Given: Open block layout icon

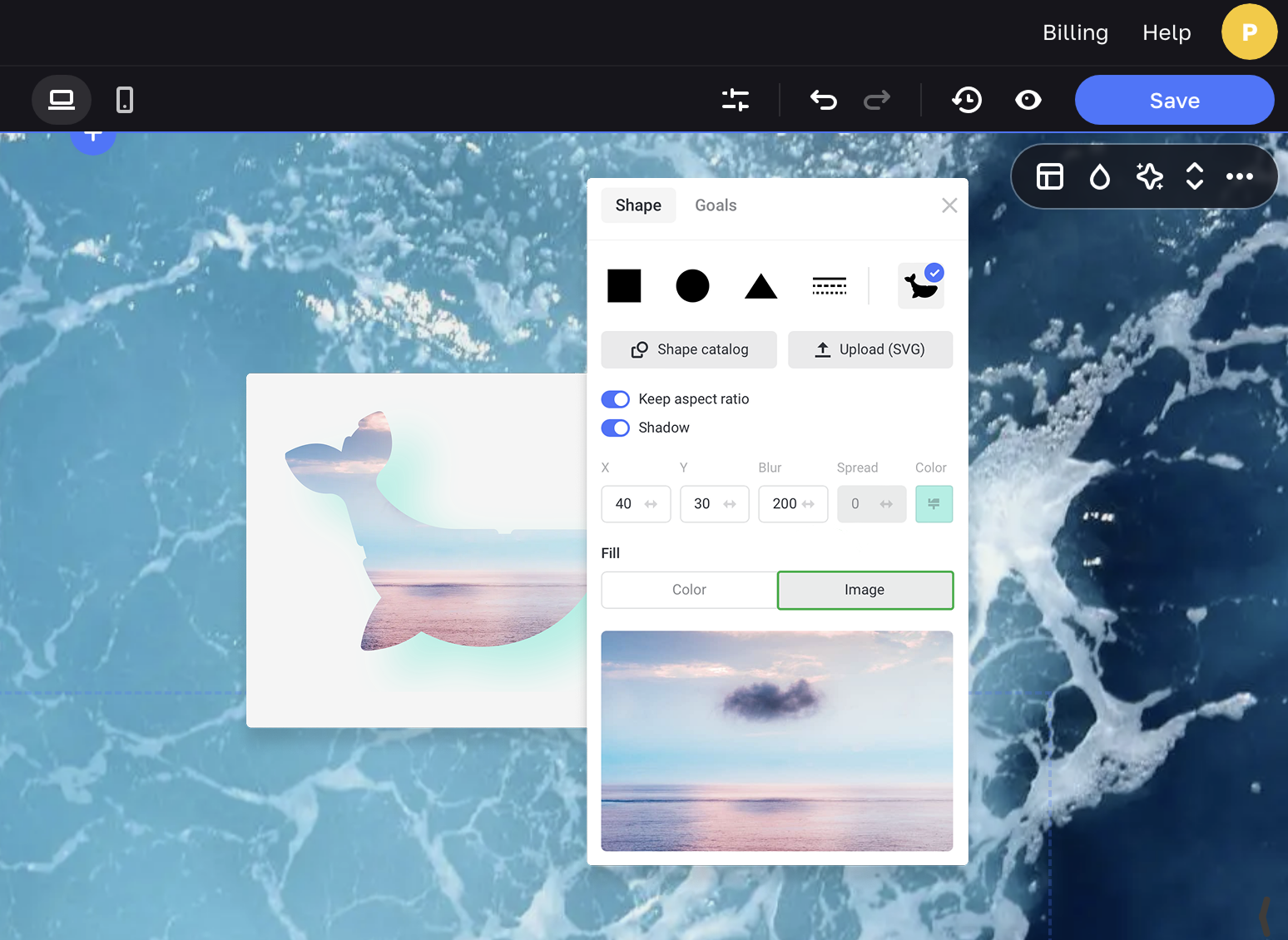Looking at the screenshot, I should click(x=1049, y=176).
